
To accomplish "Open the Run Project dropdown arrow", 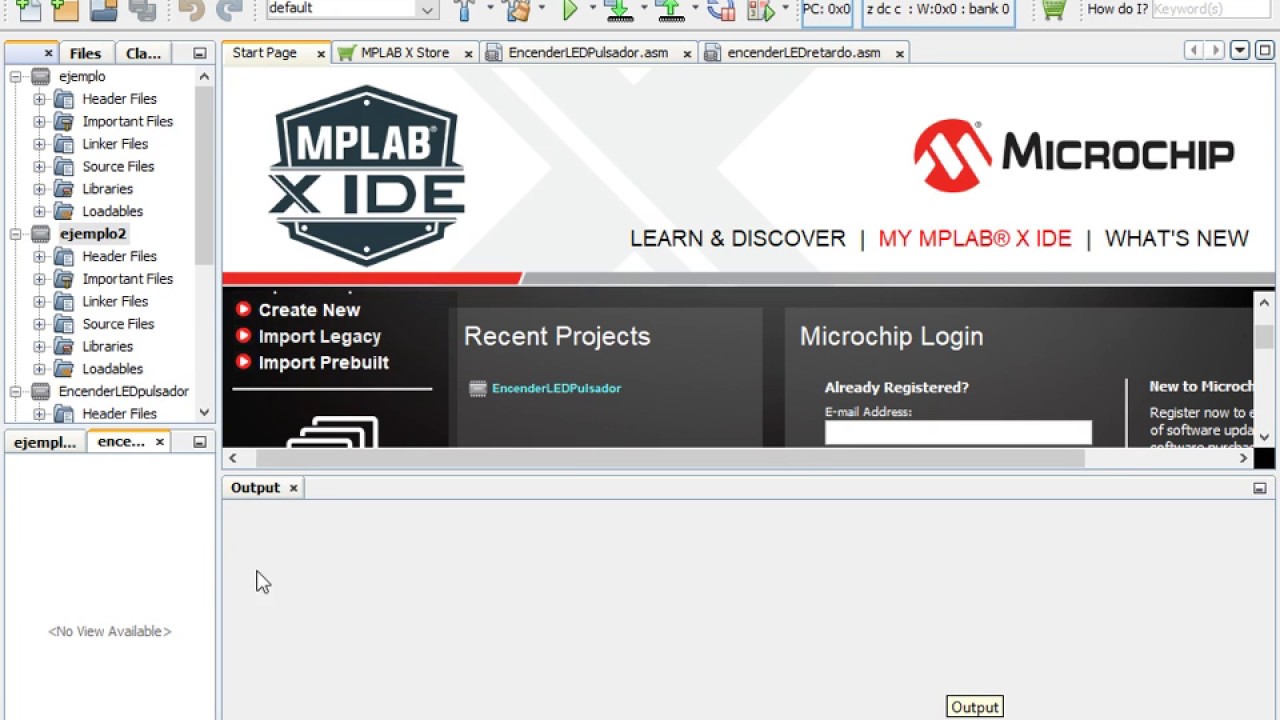I will pyautogui.click(x=592, y=9).
